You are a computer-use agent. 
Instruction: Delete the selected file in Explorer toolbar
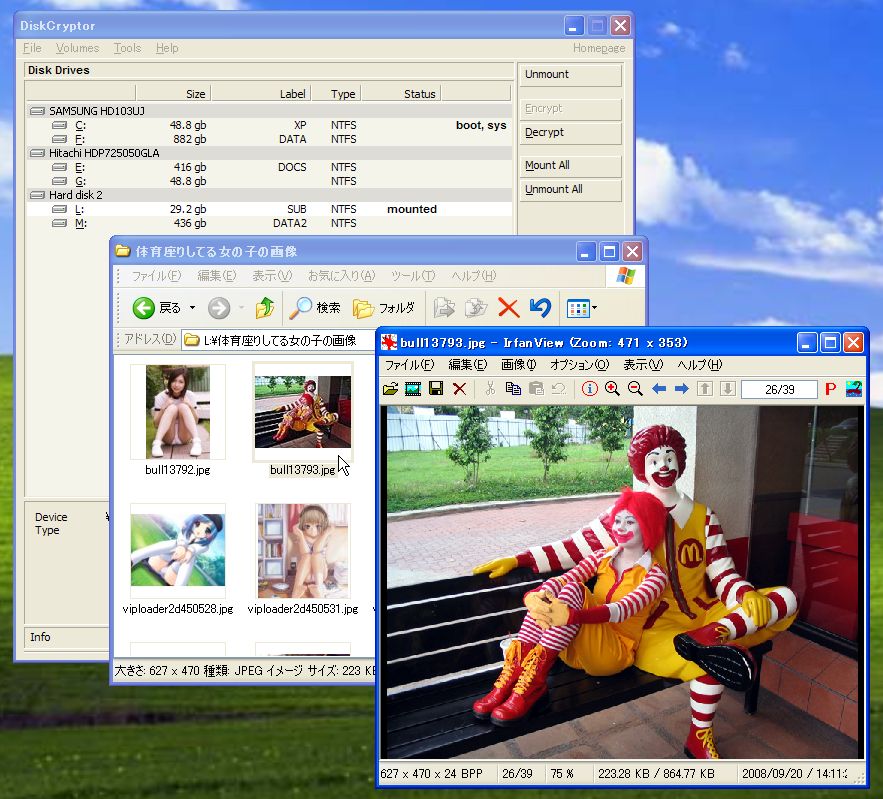(509, 308)
